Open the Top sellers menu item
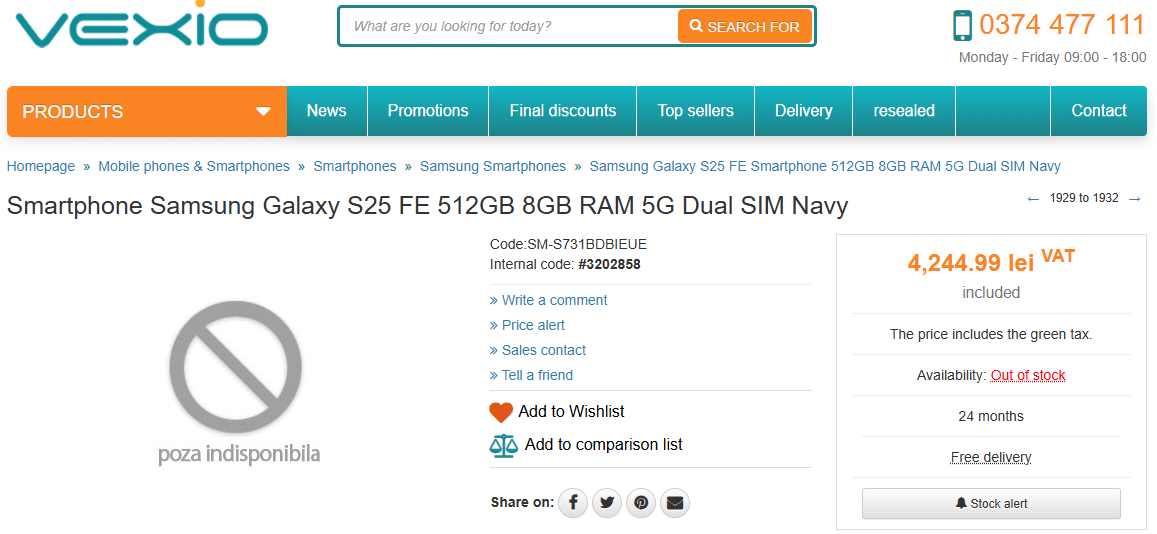Screen dimensions: 1157x534 point(695,111)
